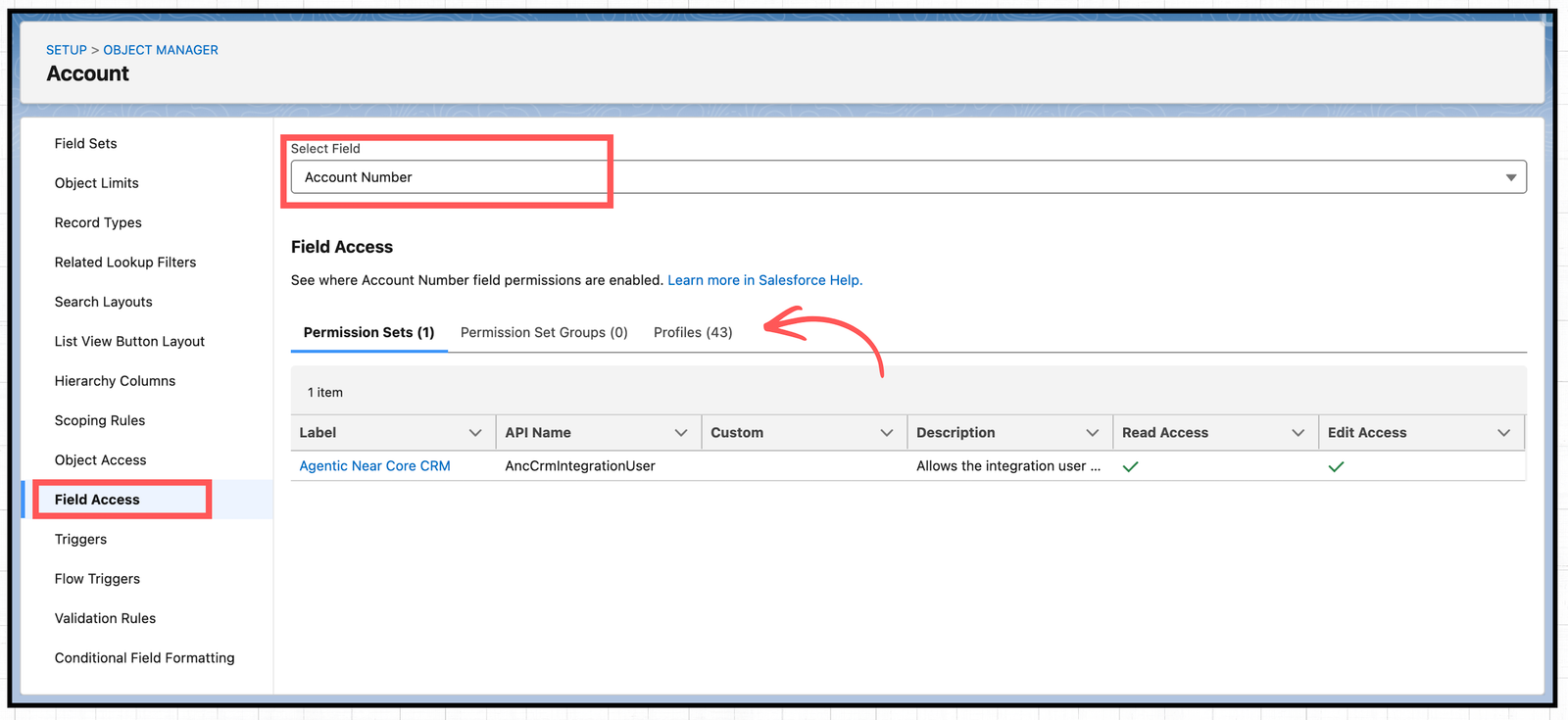Select Triggers in the sidebar
Screen dimensions: 1568x720
[80, 540]
